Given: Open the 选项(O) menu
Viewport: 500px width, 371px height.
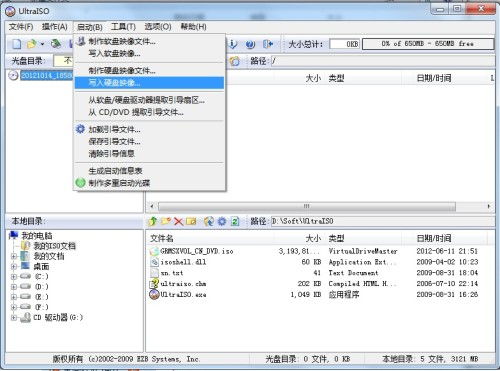Looking at the screenshot, I should 158,27.
